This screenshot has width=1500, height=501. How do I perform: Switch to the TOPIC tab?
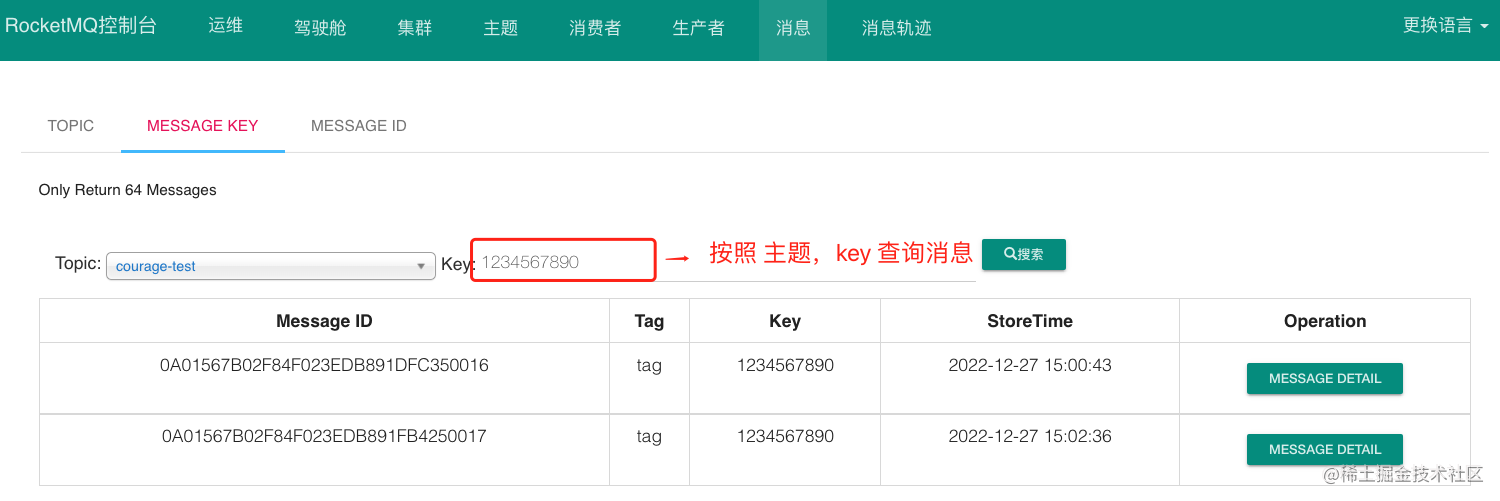coord(71,126)
